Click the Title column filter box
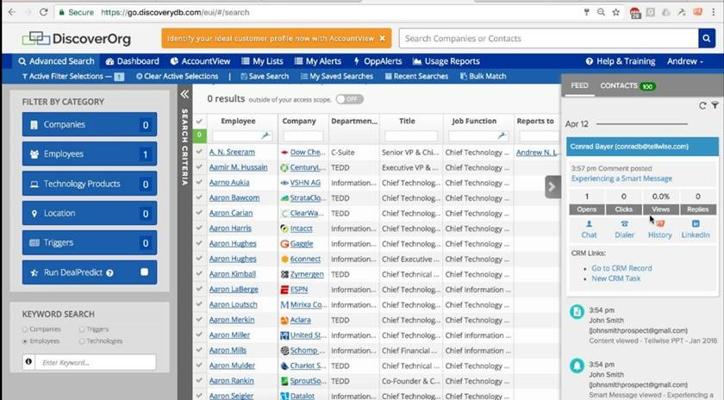 (410, 136)
